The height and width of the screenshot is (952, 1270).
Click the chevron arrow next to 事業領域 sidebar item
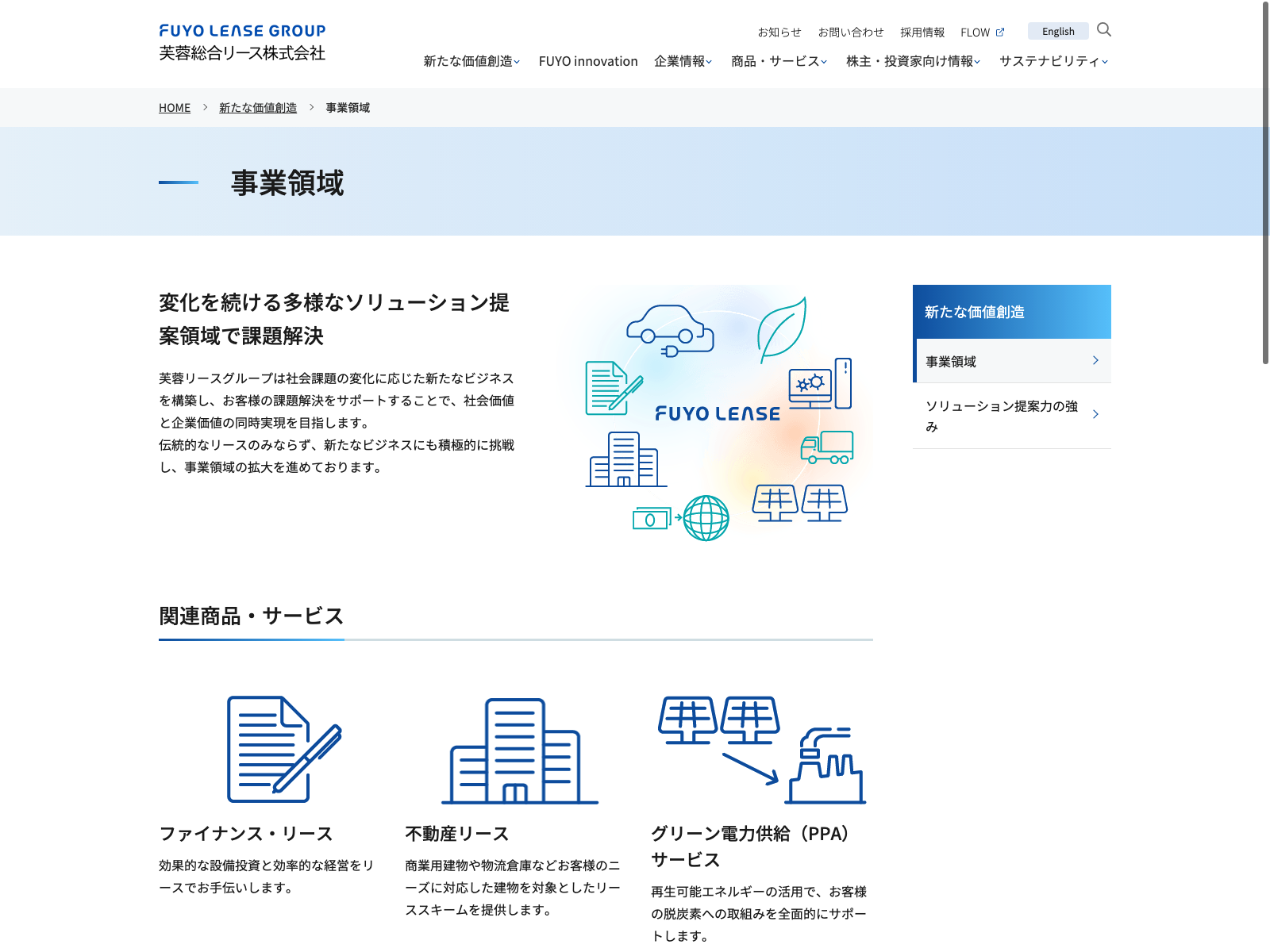point(1095,361)
